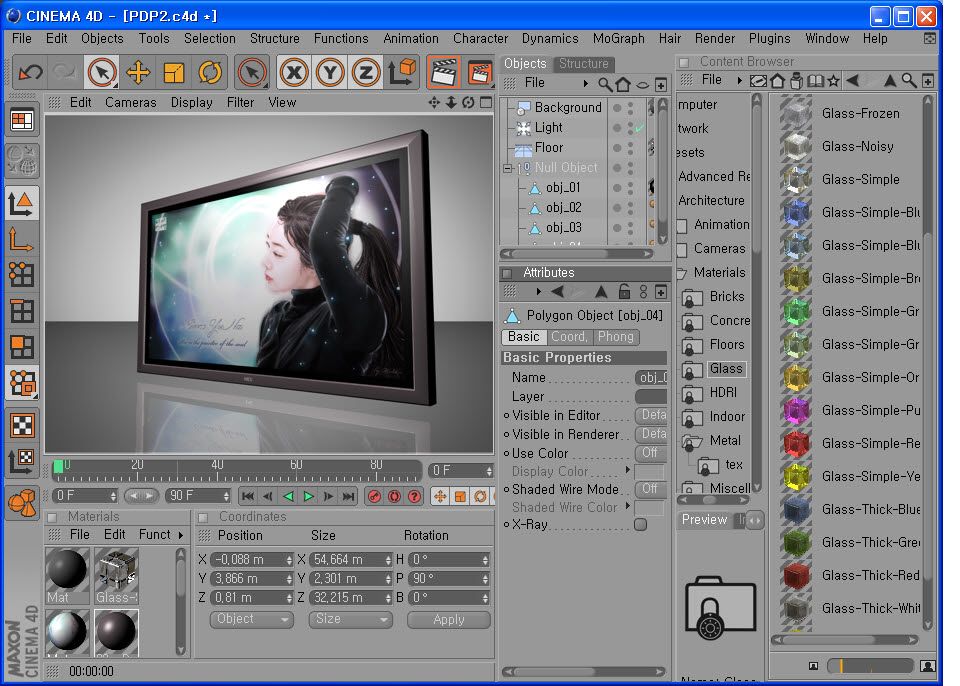
Task: Switch to the Preview tab
Action: pyautogui.click(x=705, y=520)
